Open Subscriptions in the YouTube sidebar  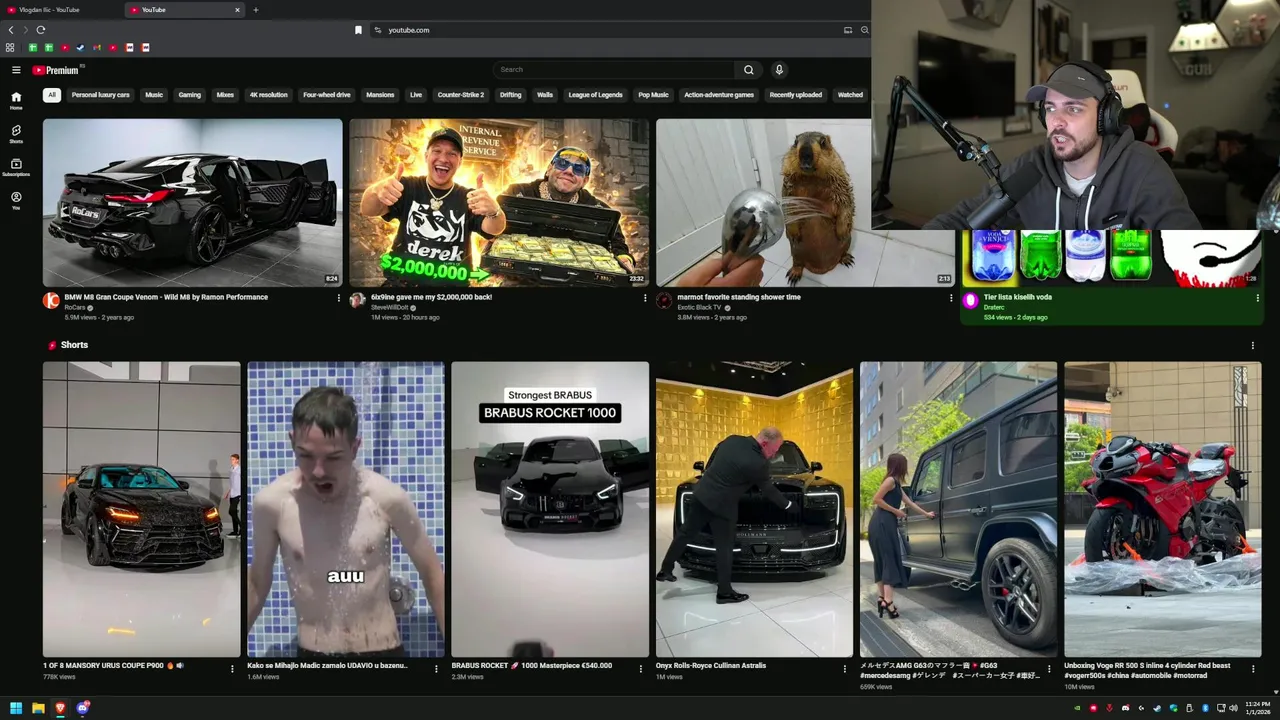coord(16,167)
